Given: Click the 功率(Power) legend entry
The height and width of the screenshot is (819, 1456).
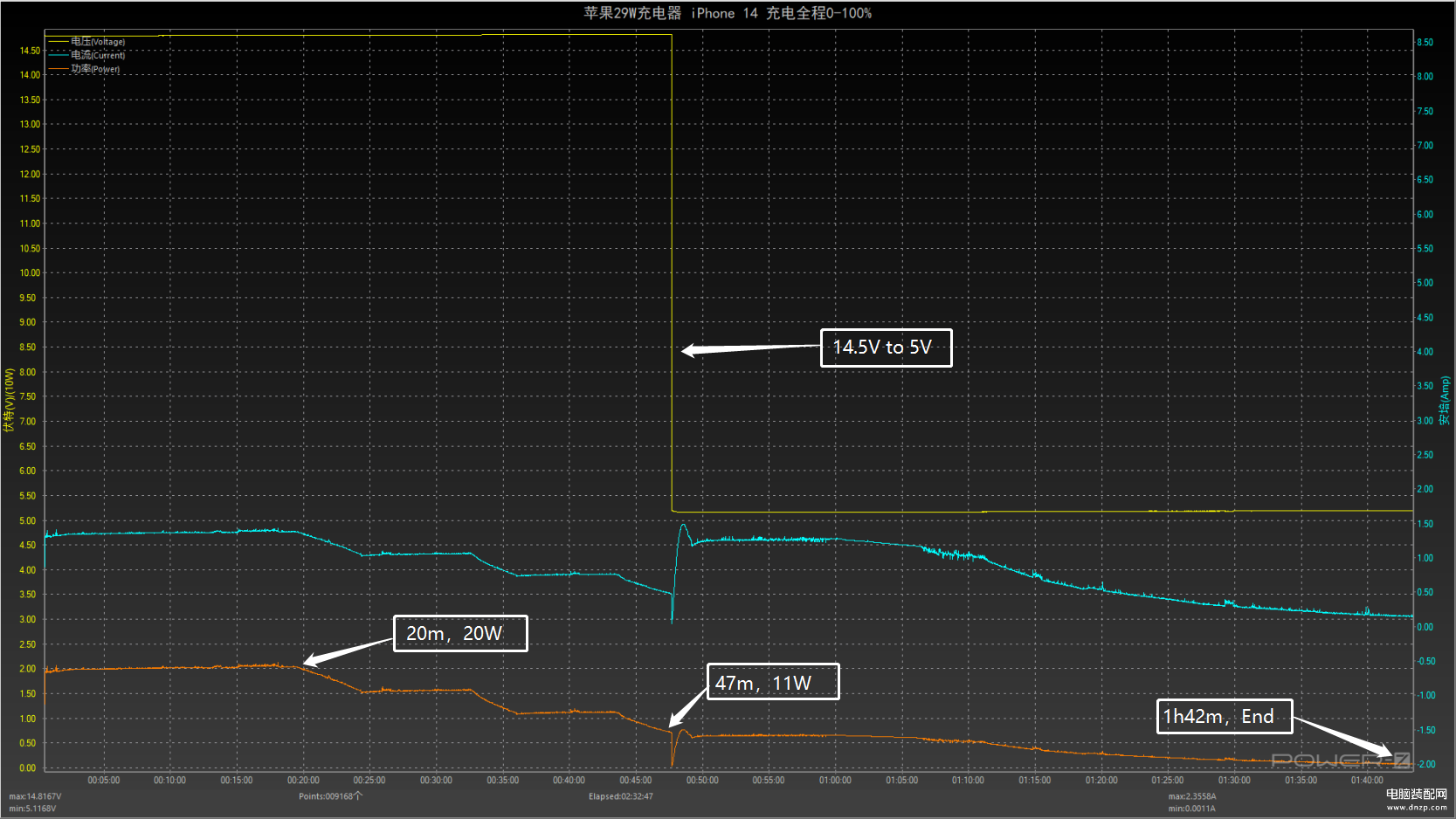Looking at the screenshot, I should click(85, 68).
